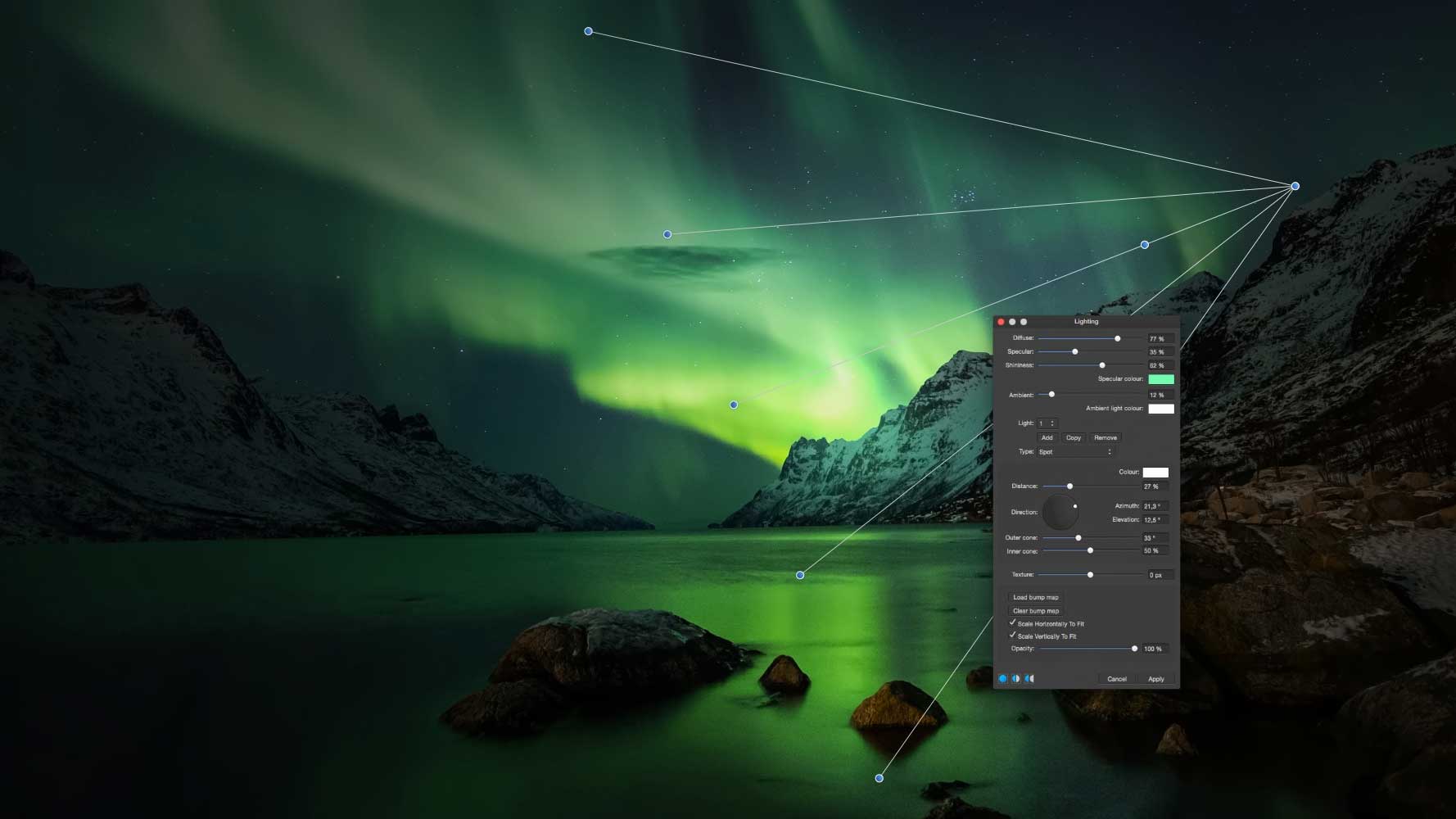Click the Clear bump map button

point(1036,611)
